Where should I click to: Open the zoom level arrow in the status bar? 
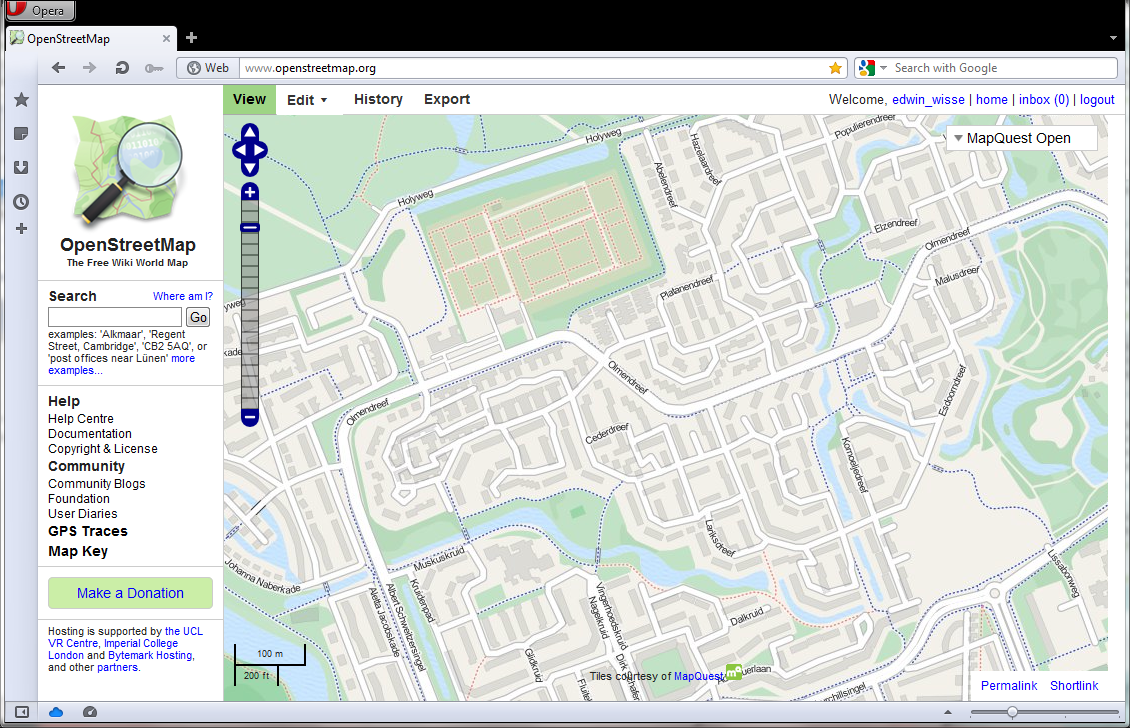(948, 712)
